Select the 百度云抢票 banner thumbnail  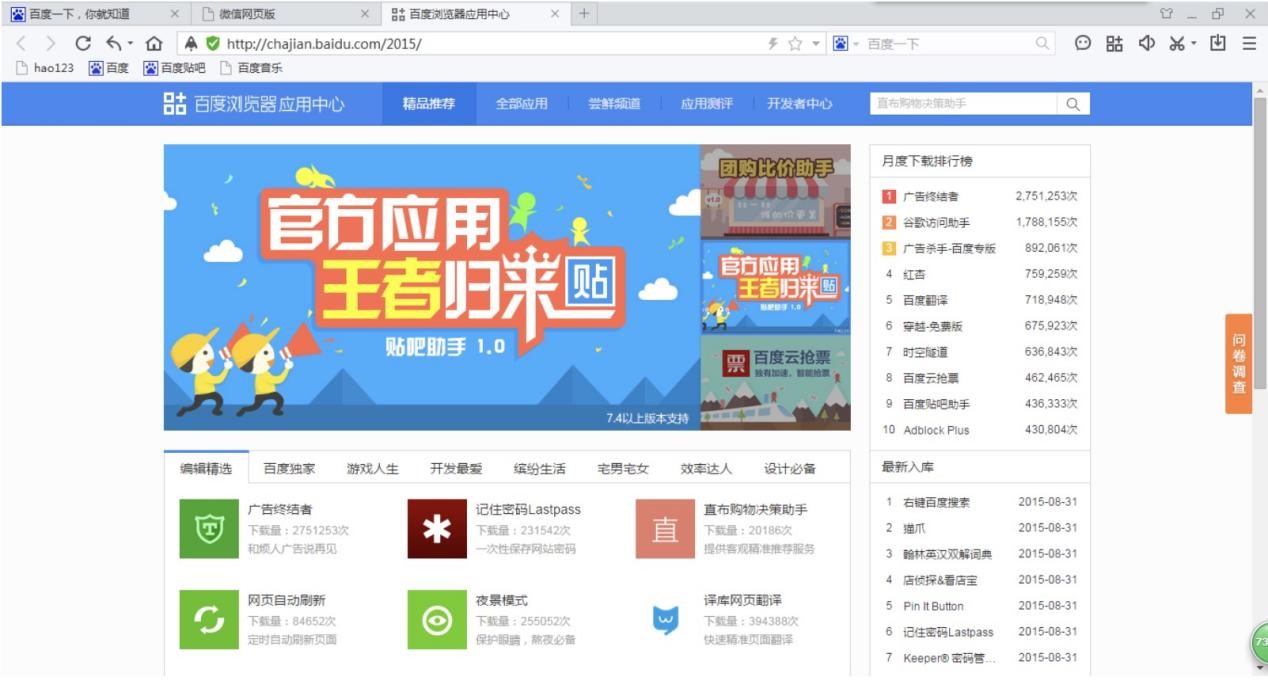775,382
